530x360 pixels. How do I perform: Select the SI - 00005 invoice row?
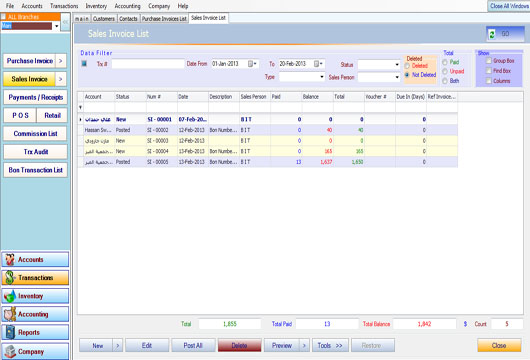pos(268,162)
